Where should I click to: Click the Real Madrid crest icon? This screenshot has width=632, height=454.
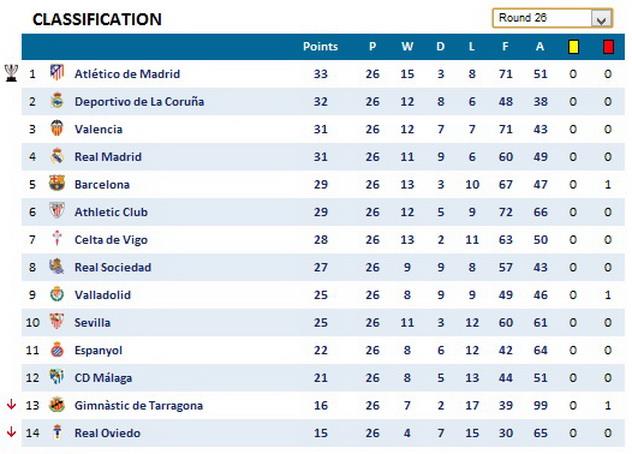57,156
